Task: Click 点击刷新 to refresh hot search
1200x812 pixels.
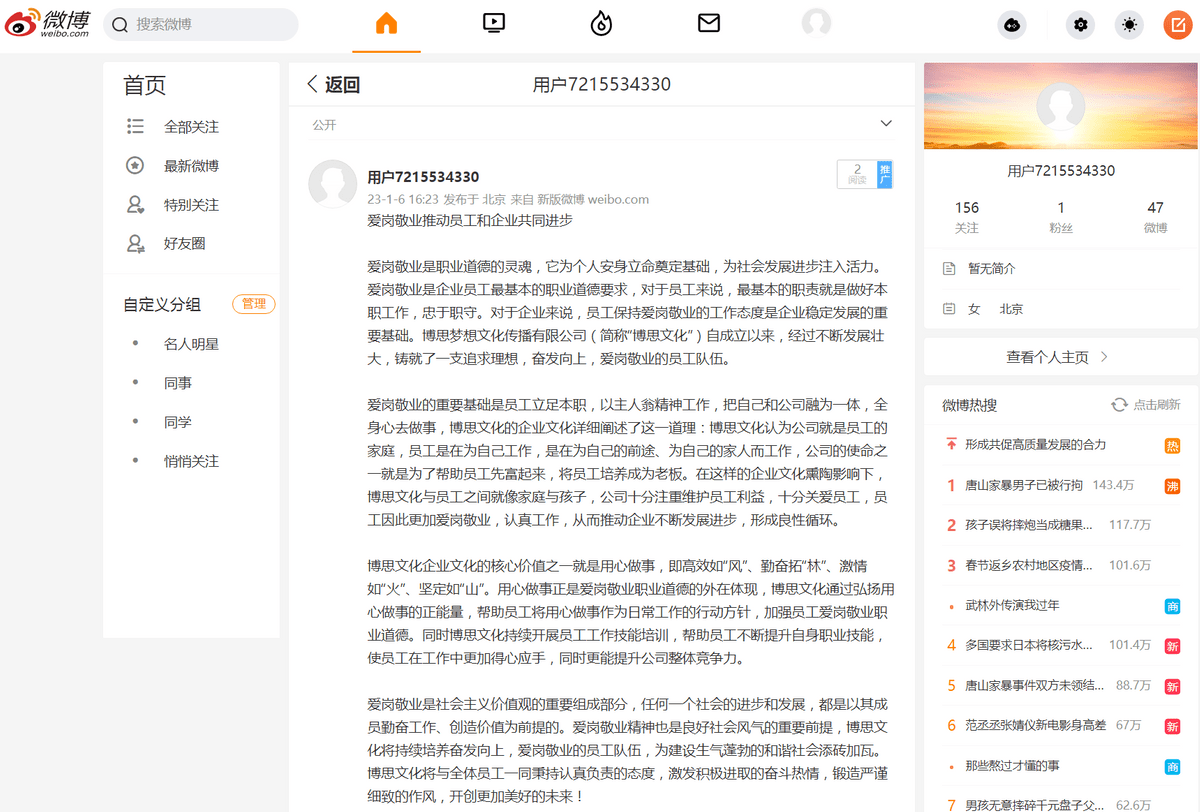Action: point(1146,405)
